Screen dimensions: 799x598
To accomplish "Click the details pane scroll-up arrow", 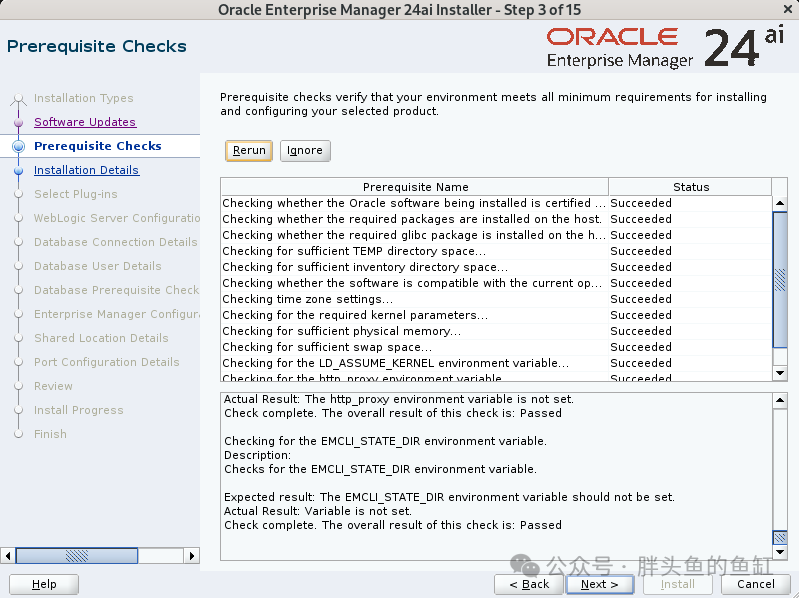I will click(x=780, y=400).
